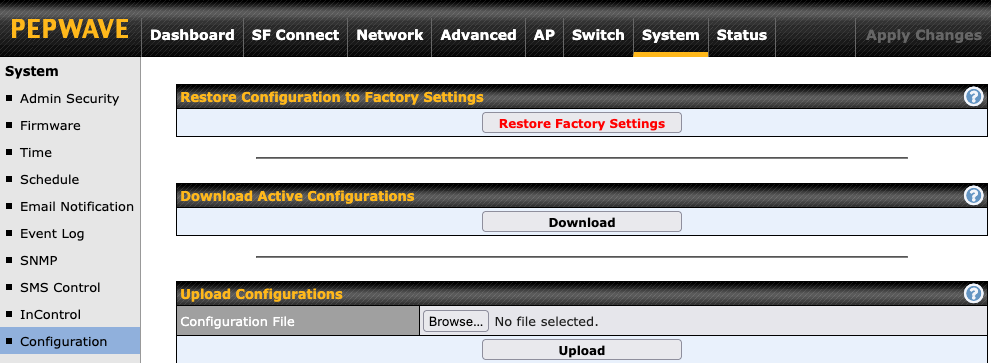Open the Advanced tab

coord(478,35)
